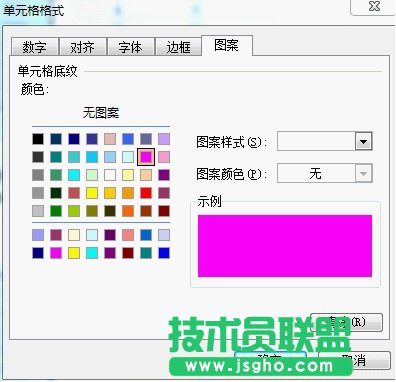
Task: Select the brown color swatch
Action: pos(146,211)
